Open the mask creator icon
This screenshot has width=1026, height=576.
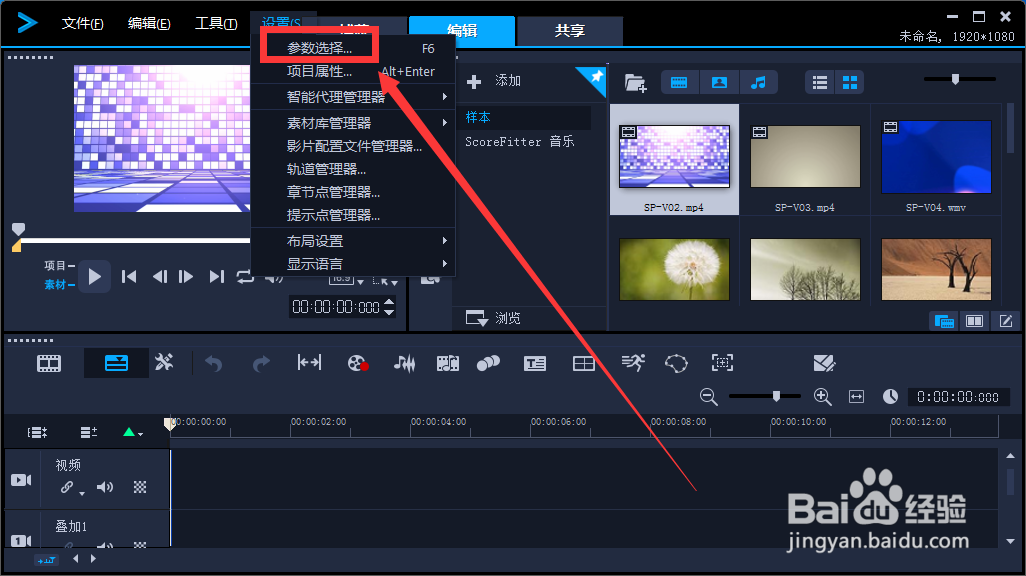click(676, 363)
